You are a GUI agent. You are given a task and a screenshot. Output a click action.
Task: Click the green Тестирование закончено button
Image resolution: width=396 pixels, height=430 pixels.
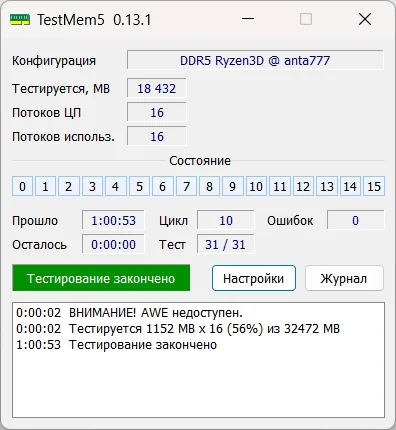[101, 278]
